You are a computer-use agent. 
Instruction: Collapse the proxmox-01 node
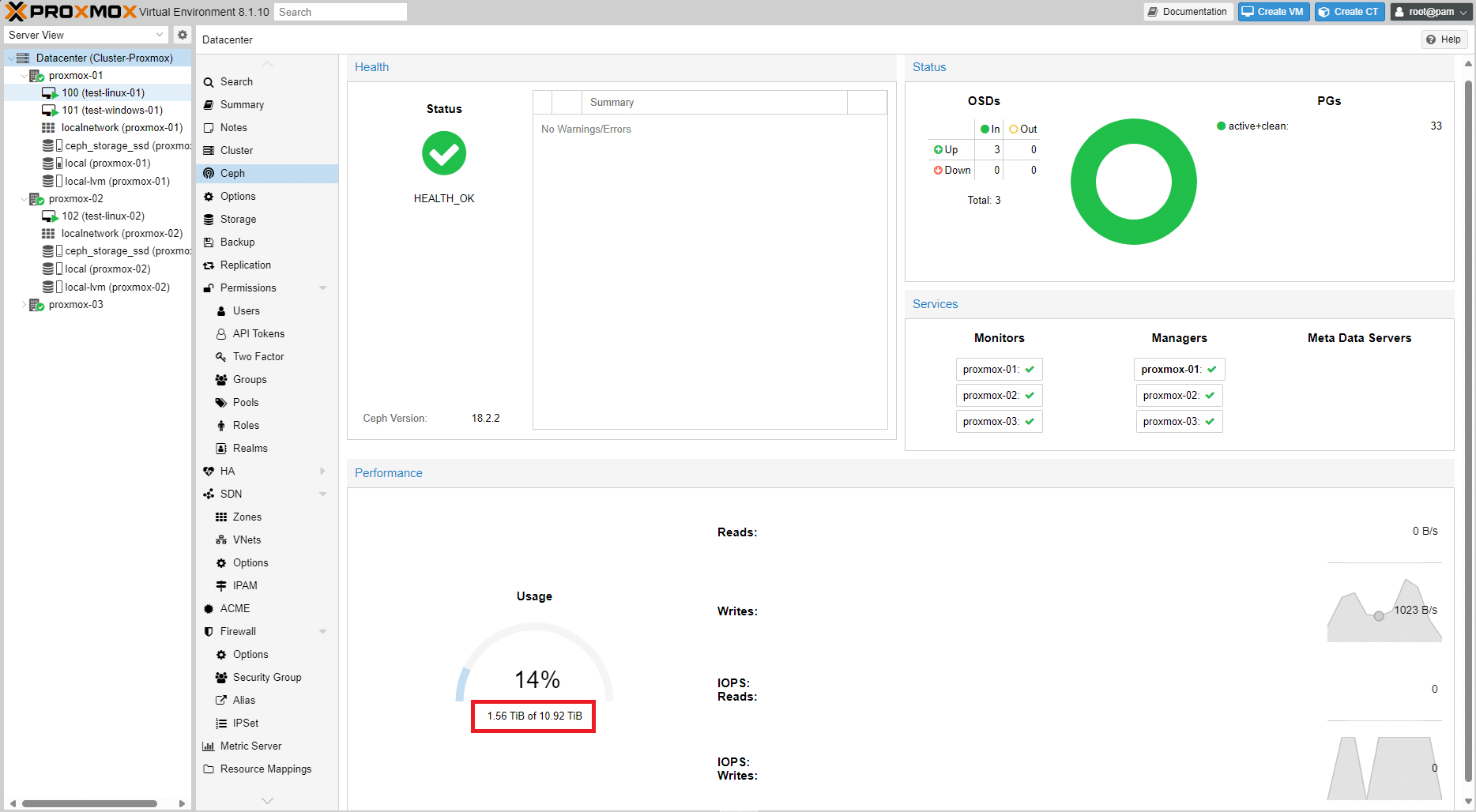coord(24,76)
